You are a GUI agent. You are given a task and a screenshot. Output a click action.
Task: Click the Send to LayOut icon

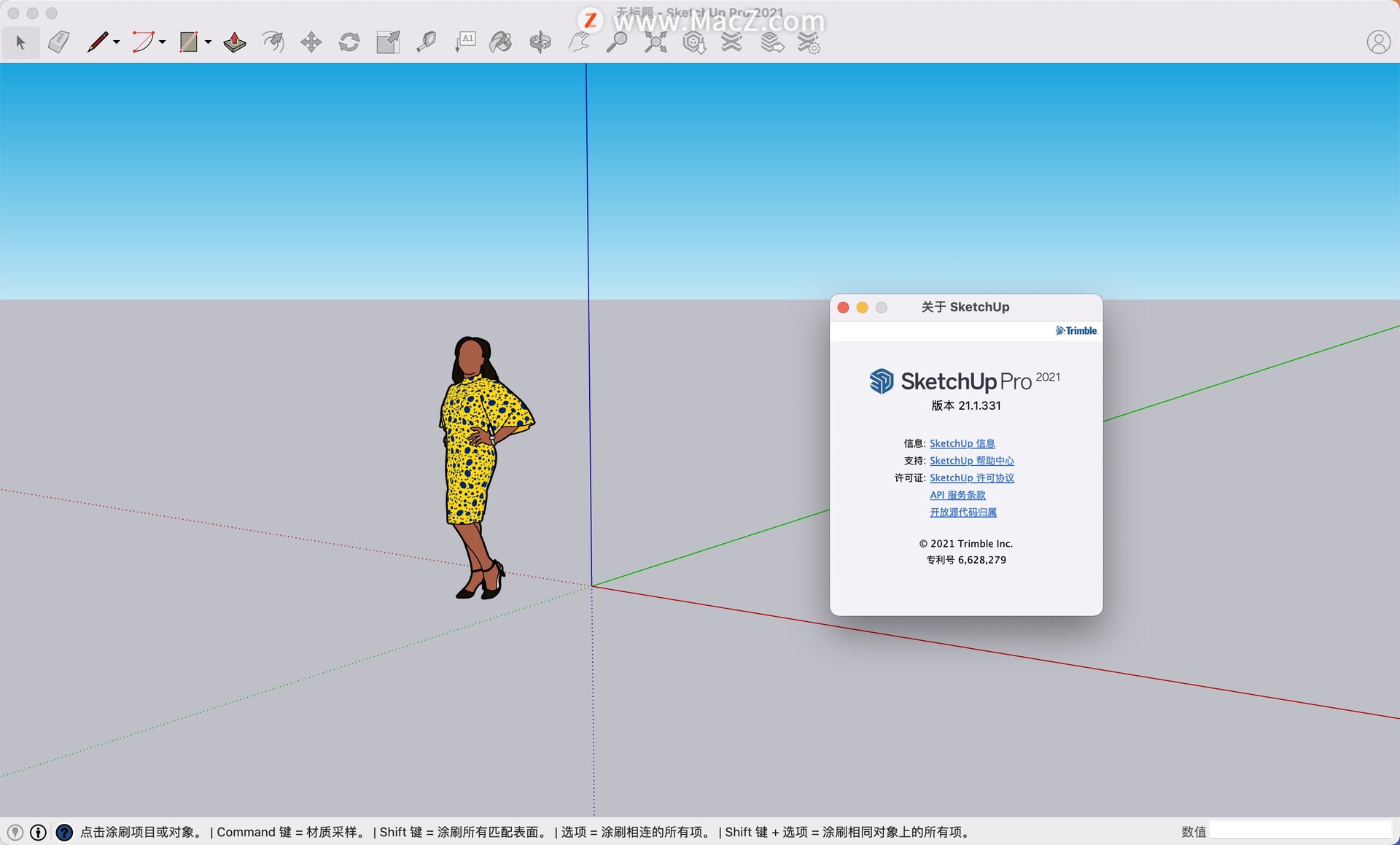[x=771, y=42]
